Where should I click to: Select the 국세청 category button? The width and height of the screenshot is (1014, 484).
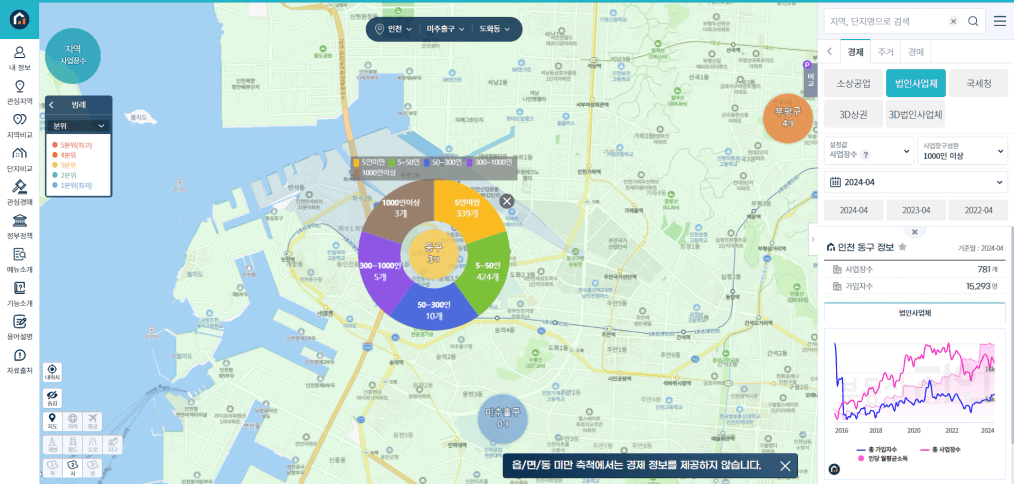click(x=978, y=83)
